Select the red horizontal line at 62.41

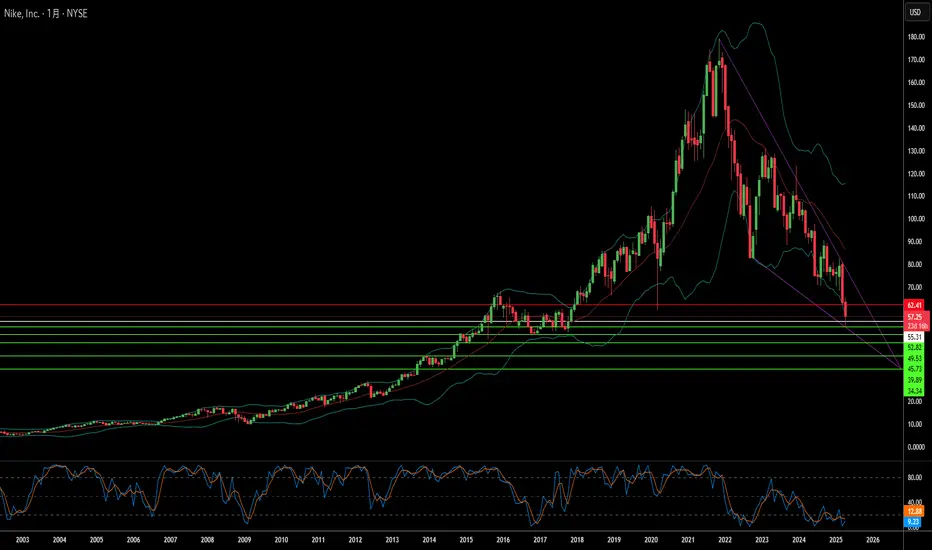(x=451, y=305)
